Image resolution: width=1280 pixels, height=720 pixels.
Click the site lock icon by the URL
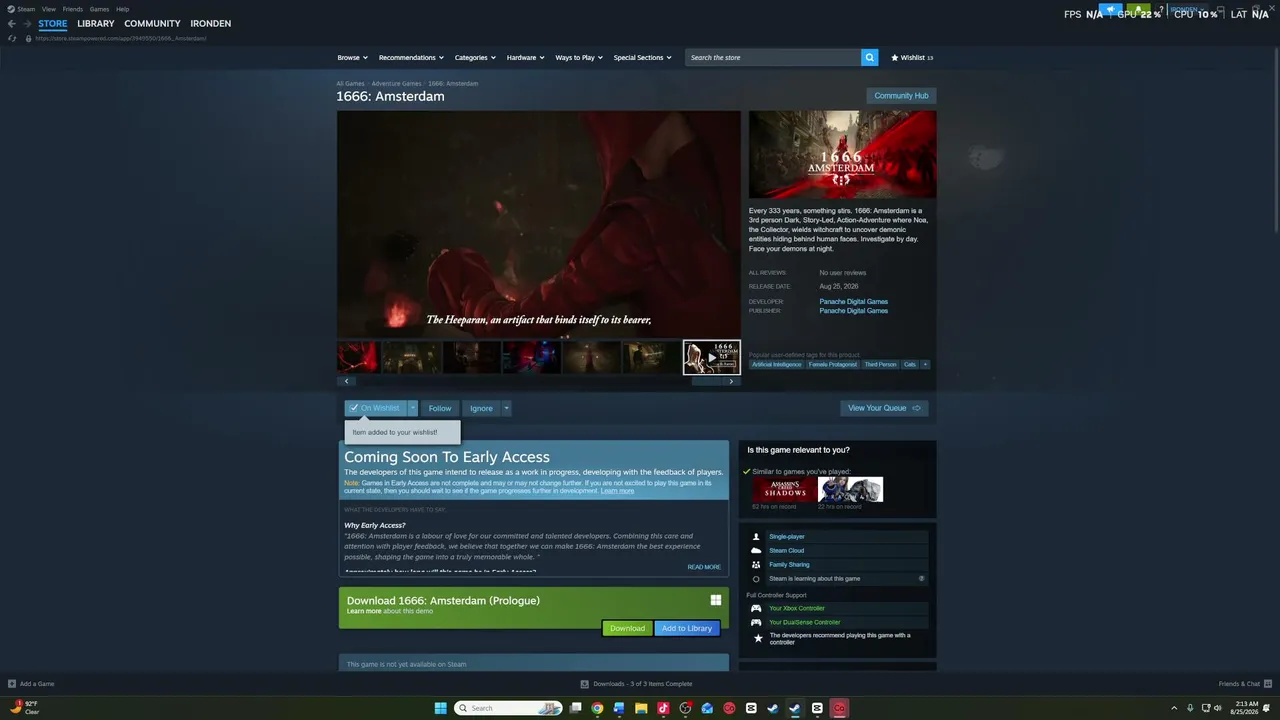click(x=29, y=38)
